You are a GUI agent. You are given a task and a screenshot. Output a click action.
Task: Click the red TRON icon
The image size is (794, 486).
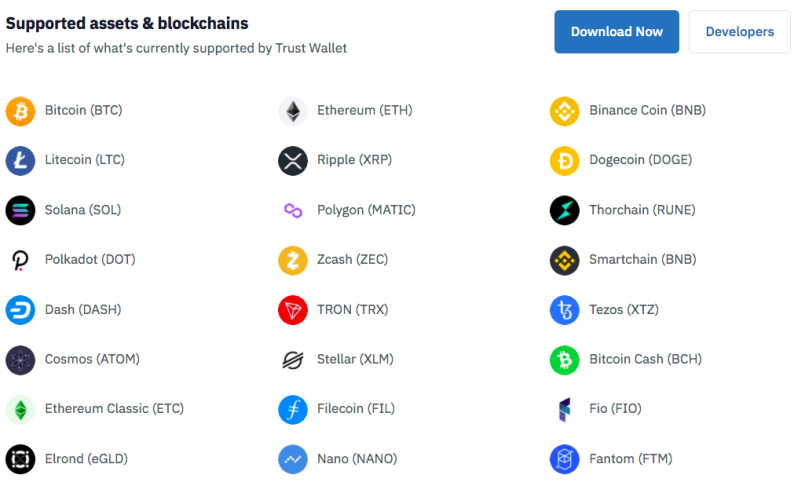[293, 310]
